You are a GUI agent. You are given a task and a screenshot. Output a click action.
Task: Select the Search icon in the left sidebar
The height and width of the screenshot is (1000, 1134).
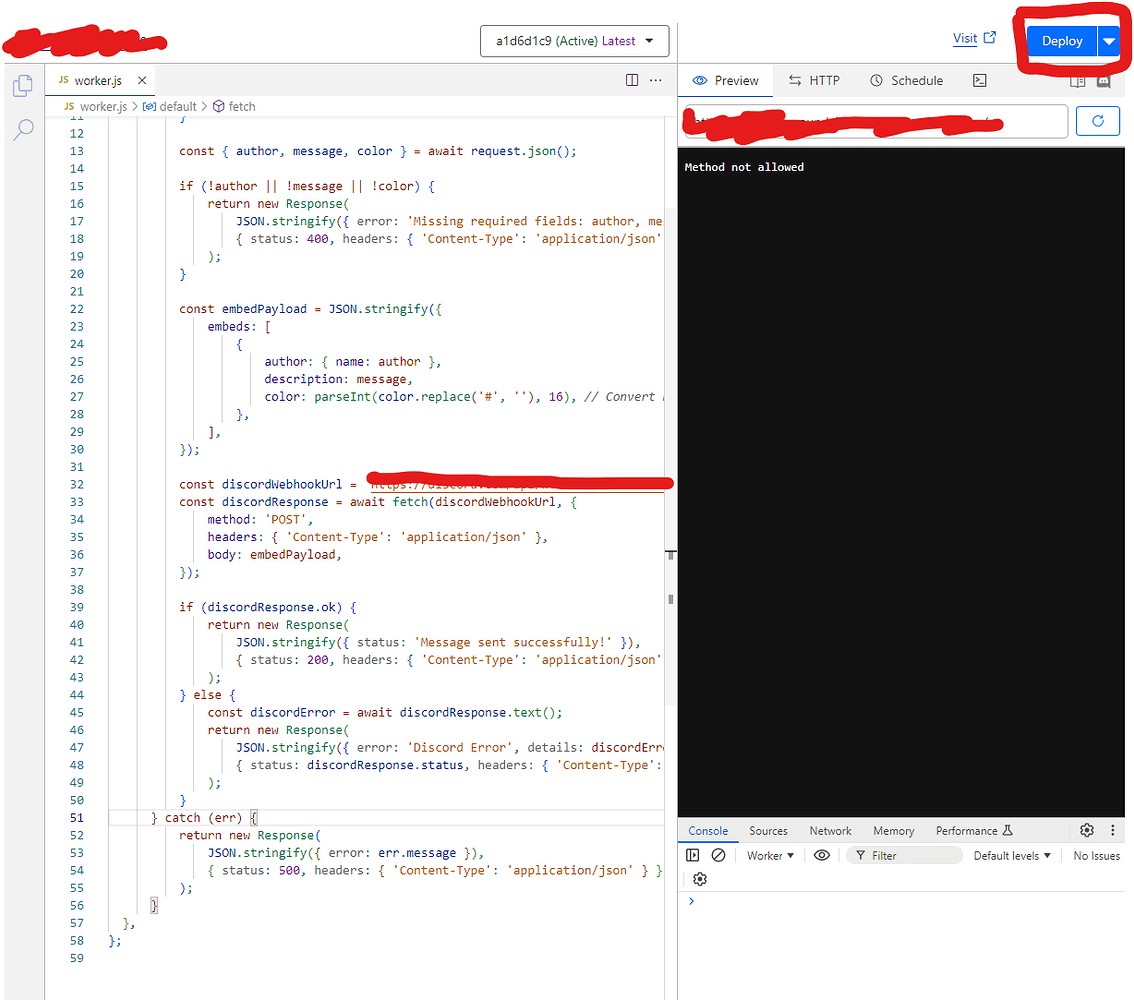22,130
